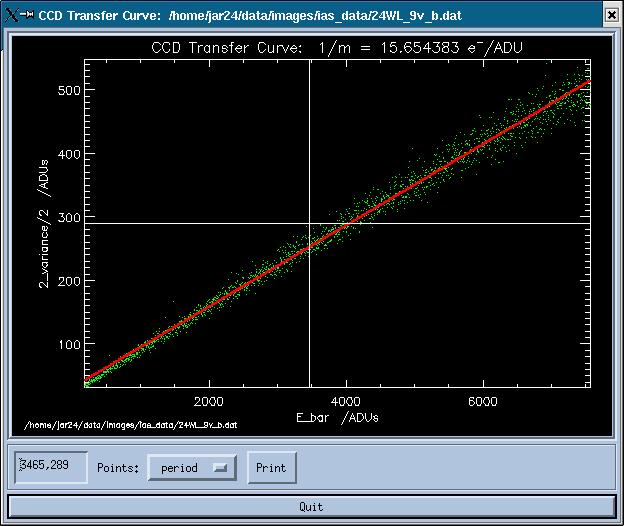Click the E_bar /ADUs x-axis label
This screenshot has width=624, height=526.
point(337,416)
